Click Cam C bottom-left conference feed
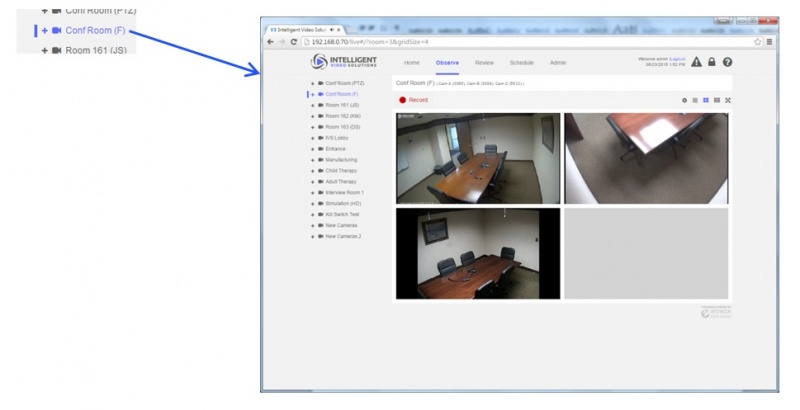 coord(478,253)
